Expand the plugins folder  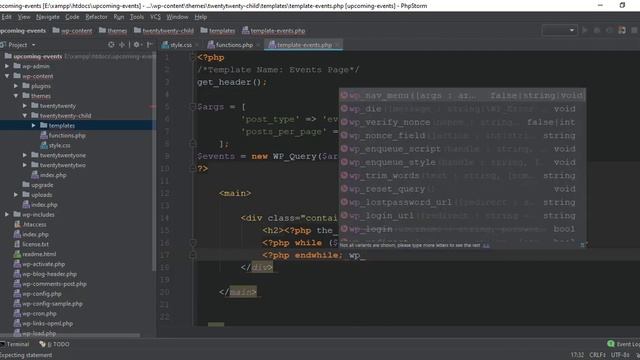coord(16,86)
